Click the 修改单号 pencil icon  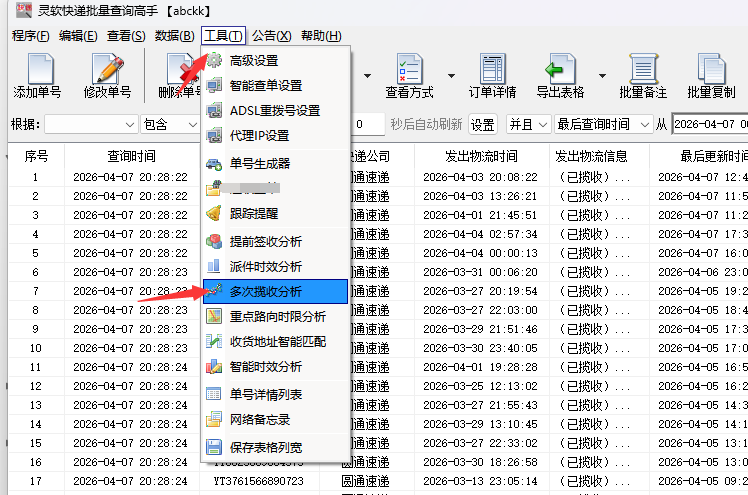(x=107, y=70)
